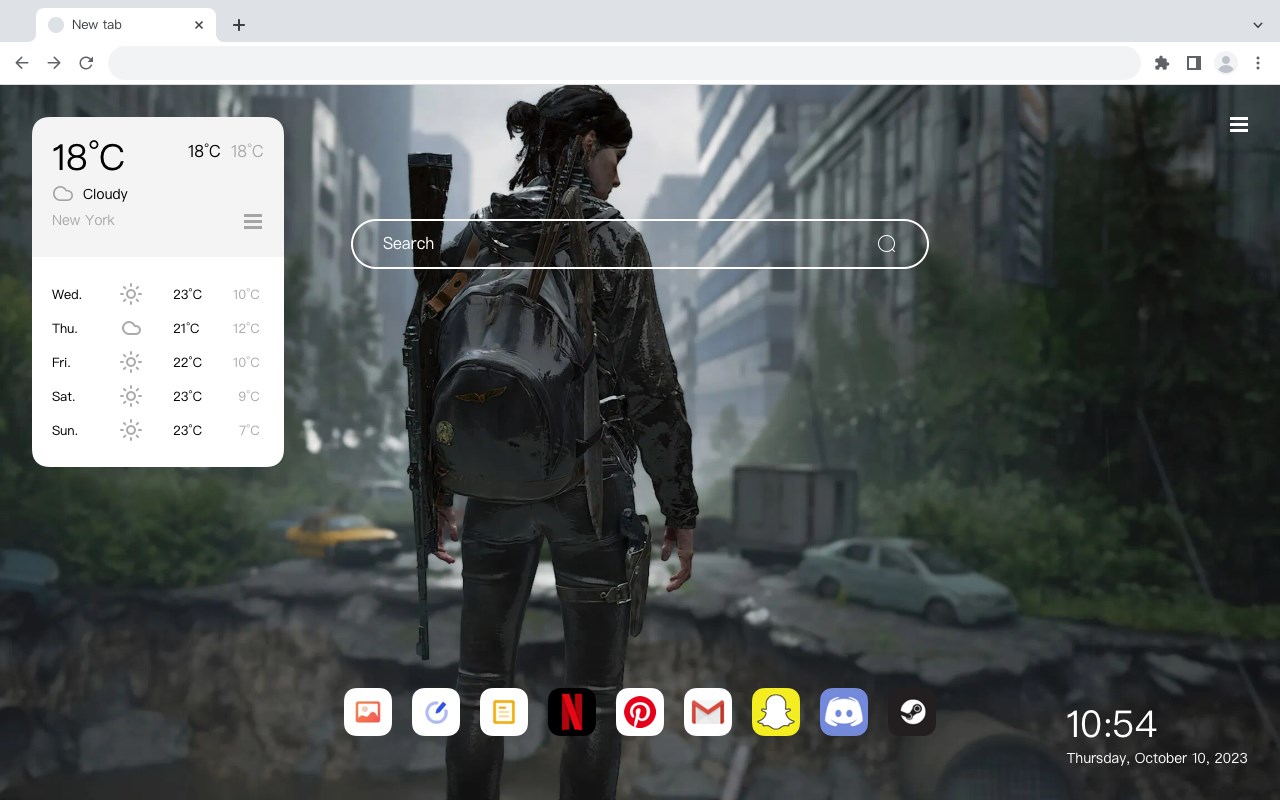The height and width of the screenshot is (800, 1280).
Task: Click the 10:54 clock display
Action: tap(1111, 724)
